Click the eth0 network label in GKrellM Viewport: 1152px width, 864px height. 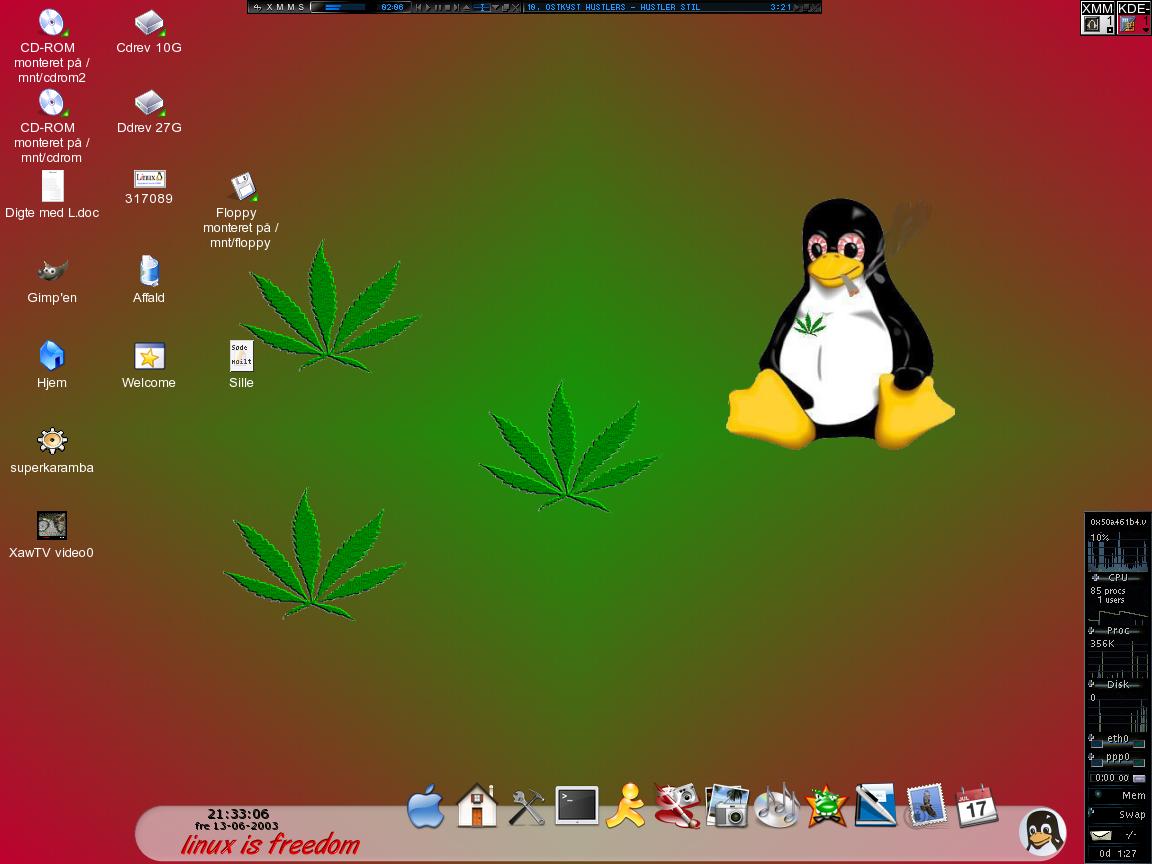1118,738
